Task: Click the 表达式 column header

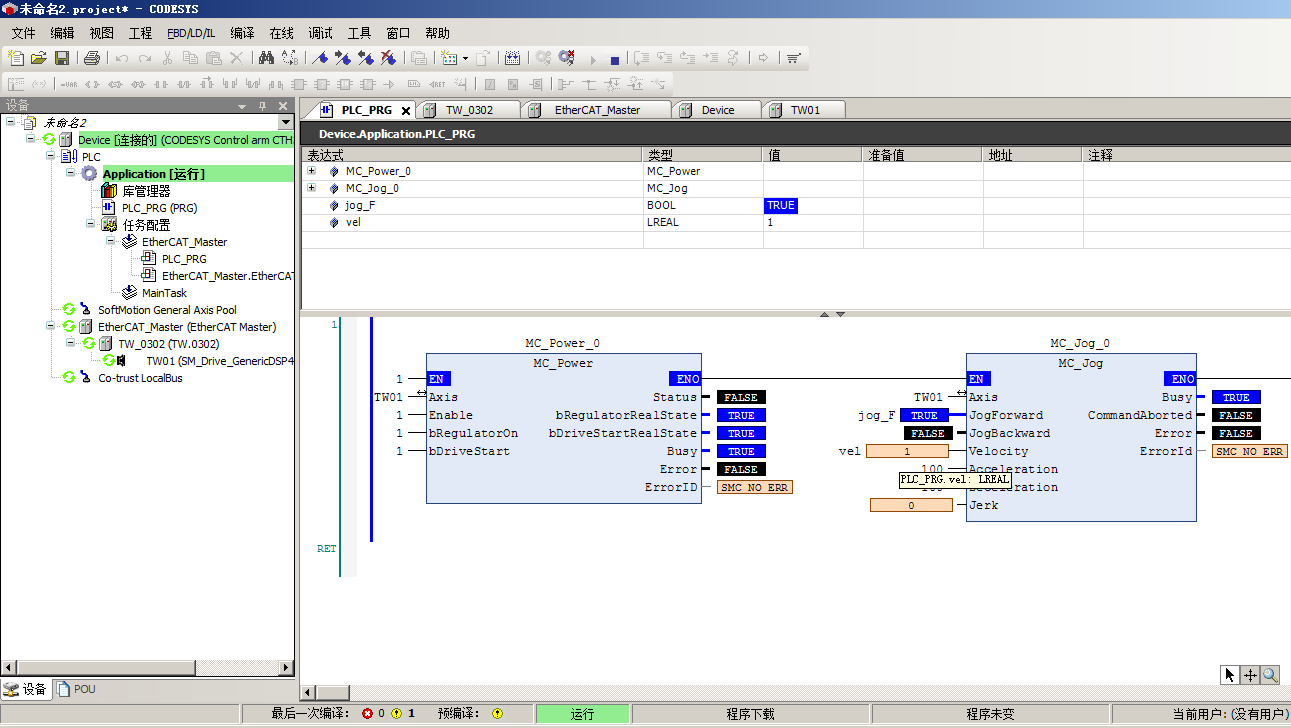Action: (471, 155)
